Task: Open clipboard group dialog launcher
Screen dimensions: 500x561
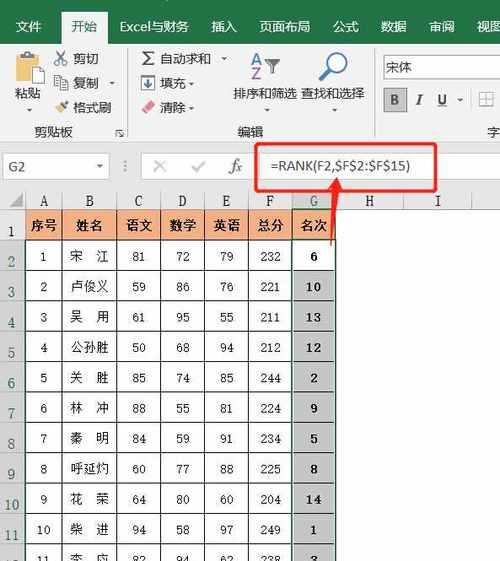Action: [x=119, y=133]
